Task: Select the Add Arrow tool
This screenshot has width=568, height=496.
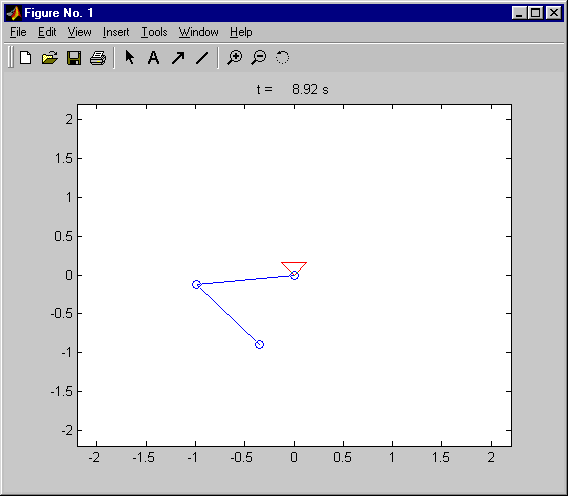Action: (178, 58)
